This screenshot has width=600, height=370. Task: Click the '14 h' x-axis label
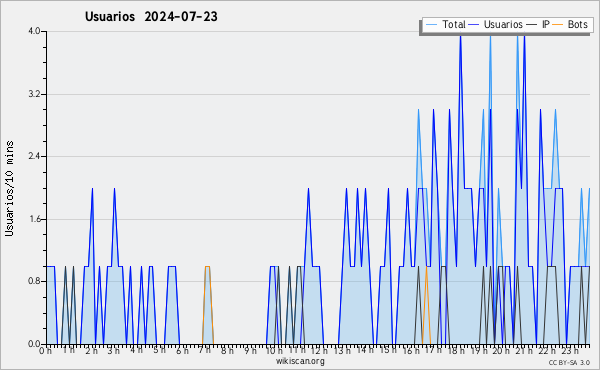coord(365,350)
